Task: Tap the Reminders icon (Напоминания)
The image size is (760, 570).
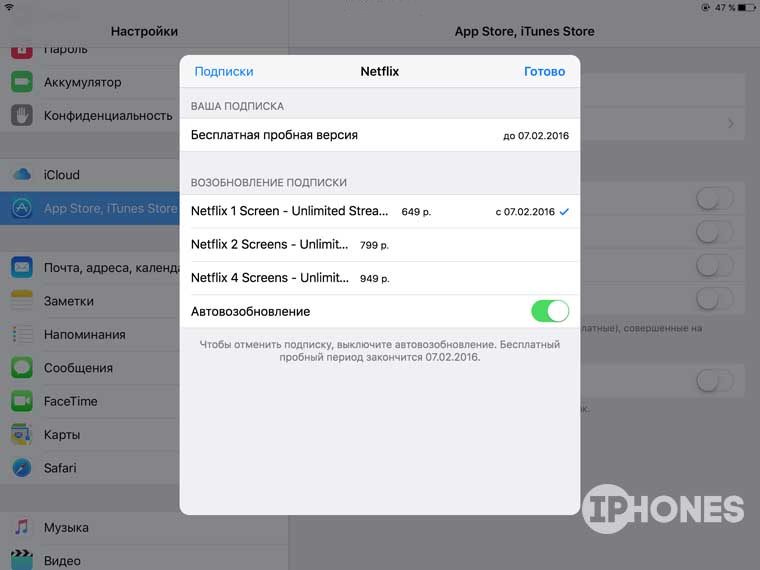Action: (x=22, y=334)
